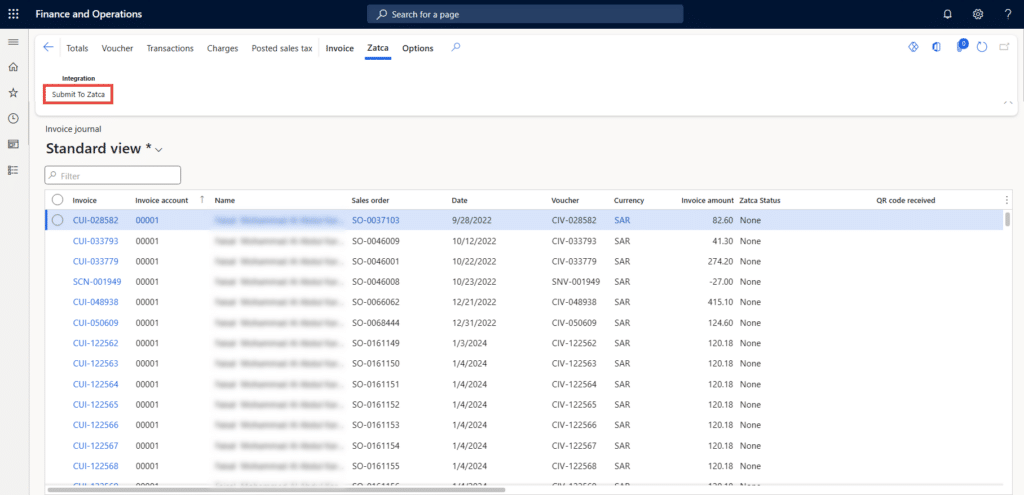The image size is (1024, 495).
Task: Click search for a page box
Action: click(525, 14)
